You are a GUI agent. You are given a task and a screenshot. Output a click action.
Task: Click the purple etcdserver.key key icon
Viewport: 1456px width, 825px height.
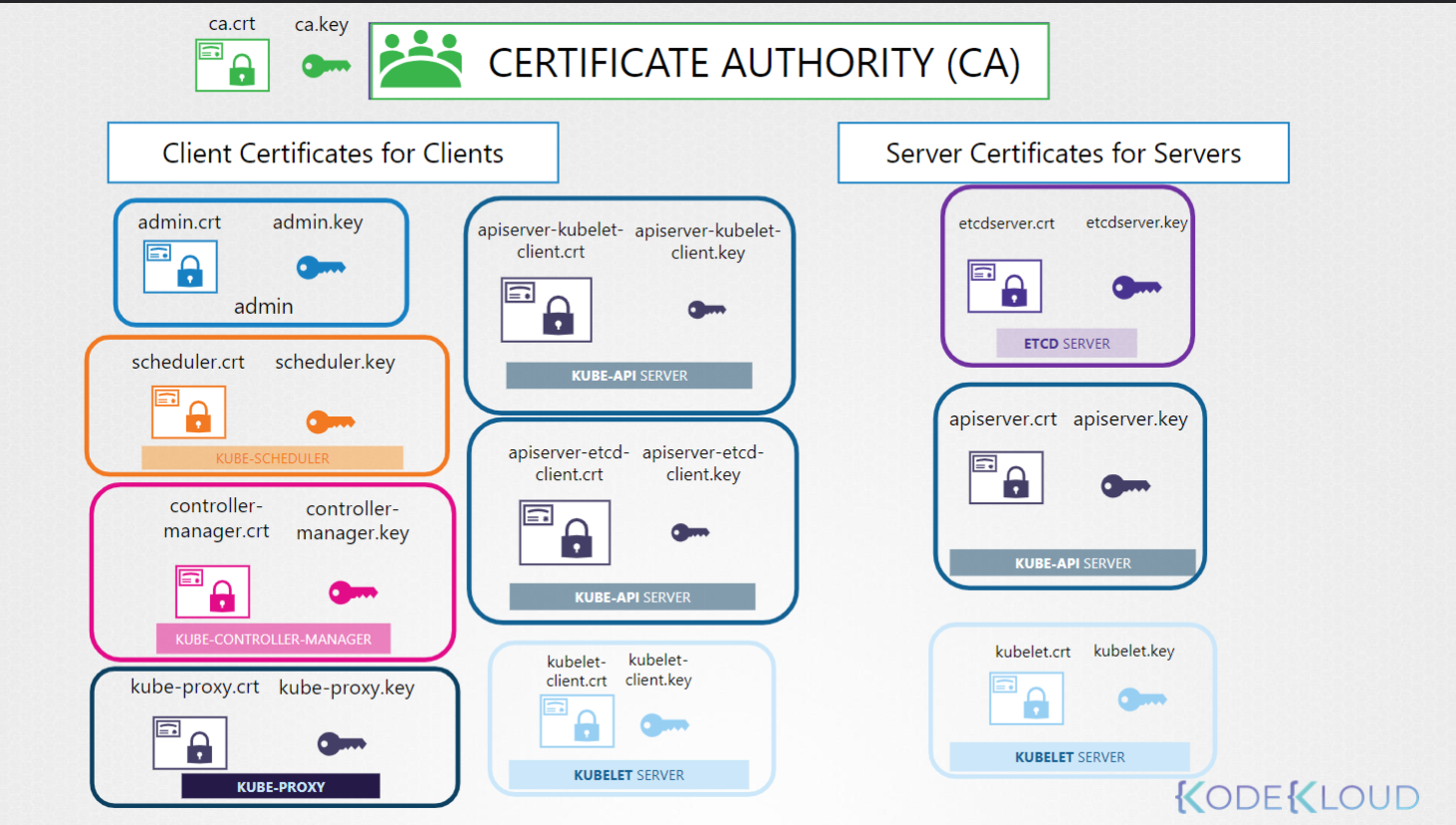point(1137,288)
